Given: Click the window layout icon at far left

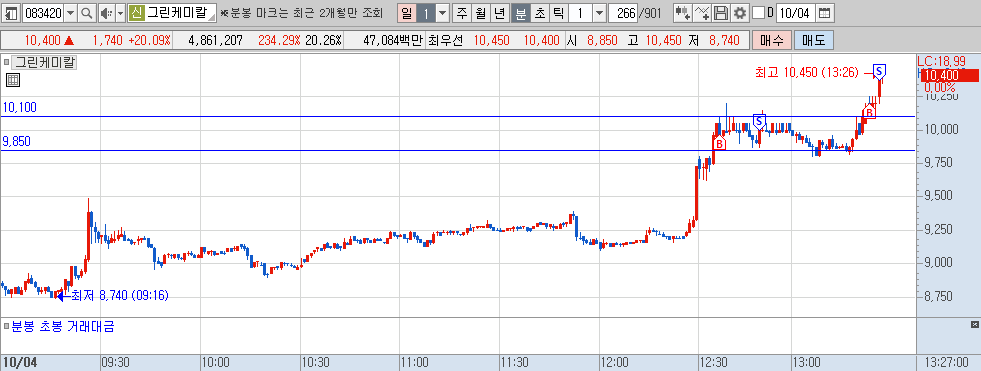Looking at the screenshot, I should [11, 13].
